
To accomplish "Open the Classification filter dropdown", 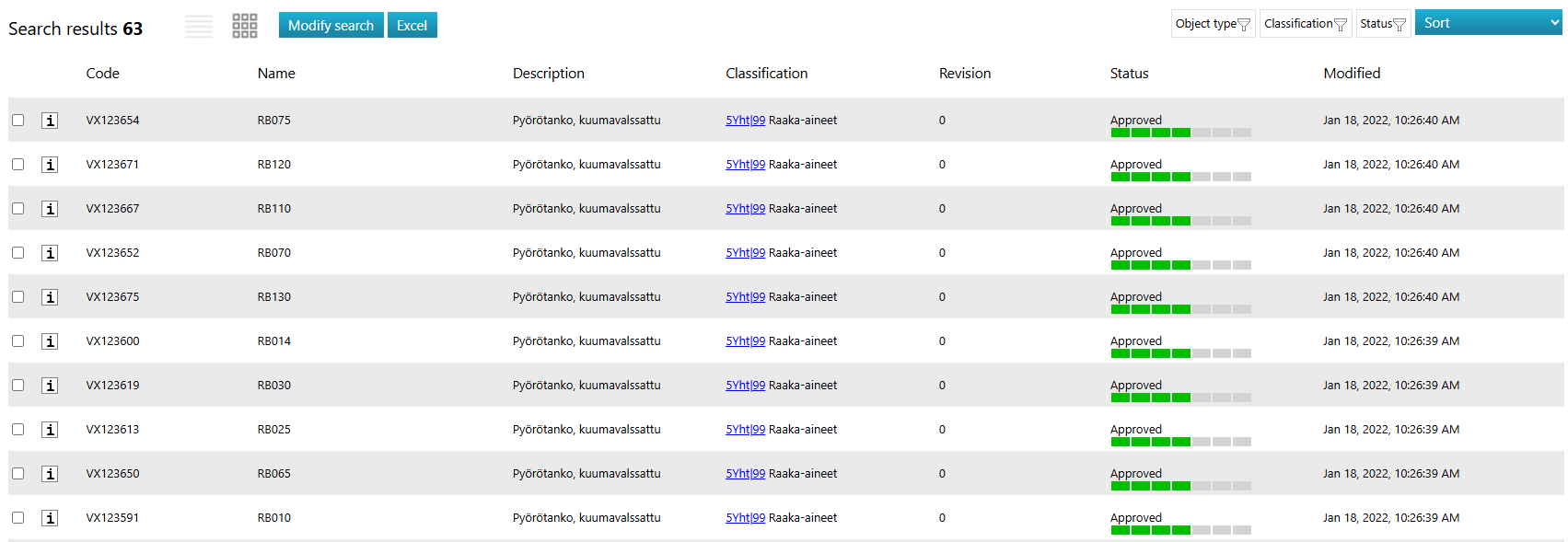I will tap(1304, 24).
